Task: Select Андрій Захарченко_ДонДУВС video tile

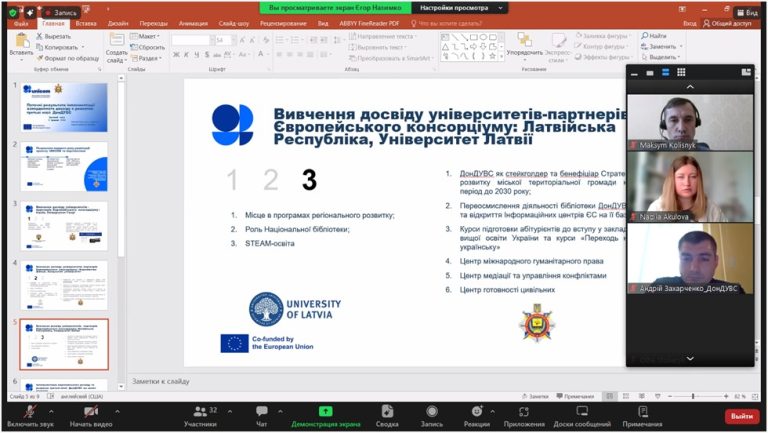Action: 690,259
